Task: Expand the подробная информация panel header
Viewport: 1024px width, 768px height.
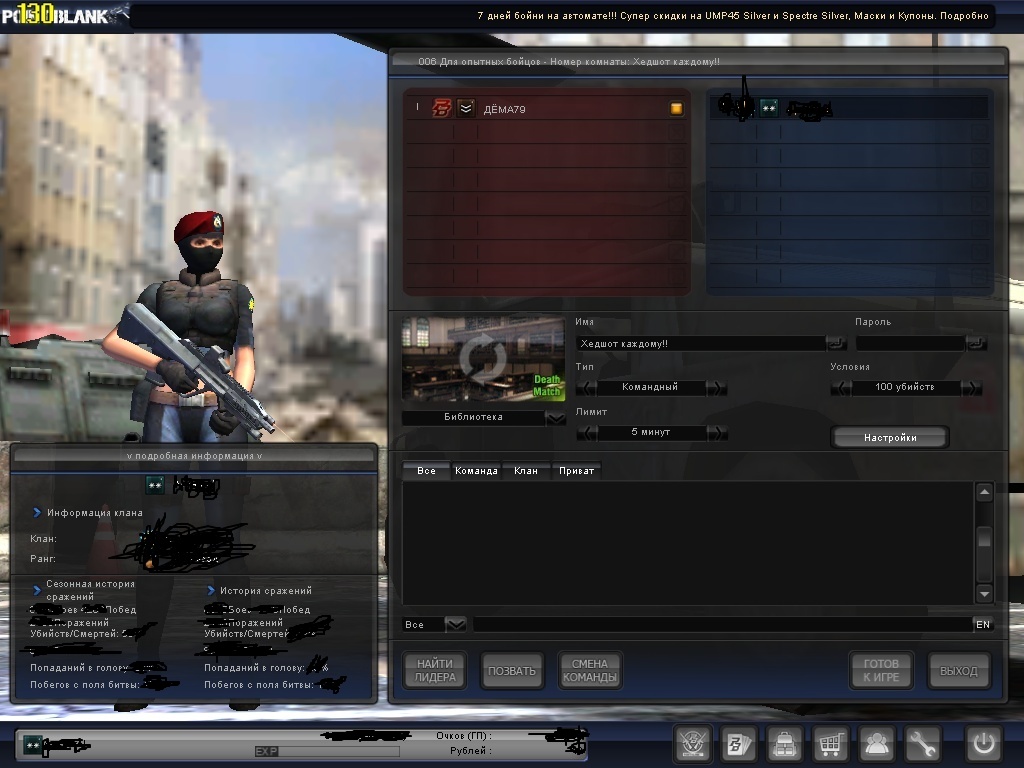Action: pyautogui.click(x=194, y=455)
